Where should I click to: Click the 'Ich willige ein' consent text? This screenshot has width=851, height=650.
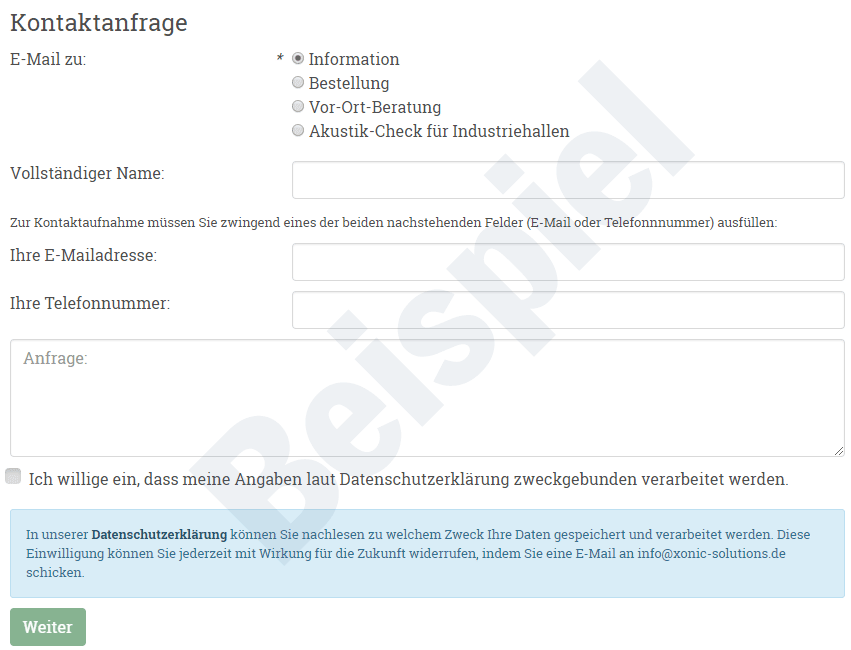[x=408, y=479]
